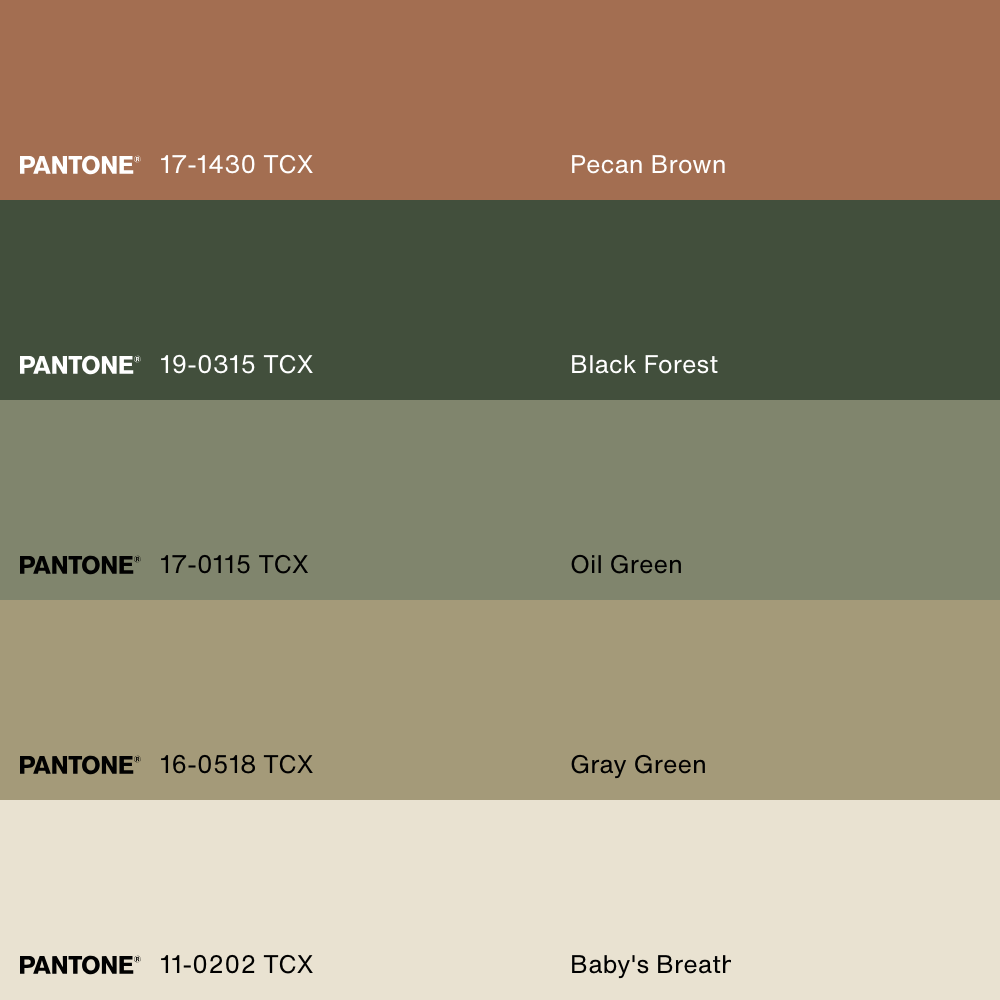Click the code 17-0115 TCX
The height and width of the screenshot is (1000, 1000).
point(233,564)
